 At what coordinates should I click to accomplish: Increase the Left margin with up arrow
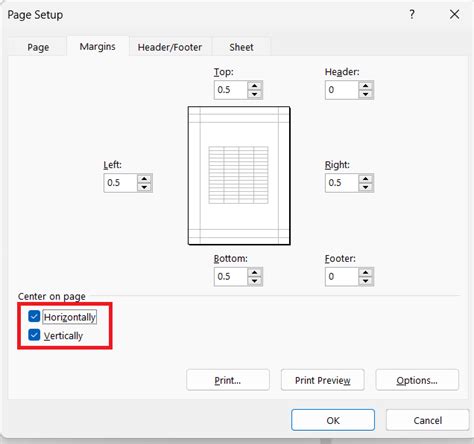tap(144, 179)
